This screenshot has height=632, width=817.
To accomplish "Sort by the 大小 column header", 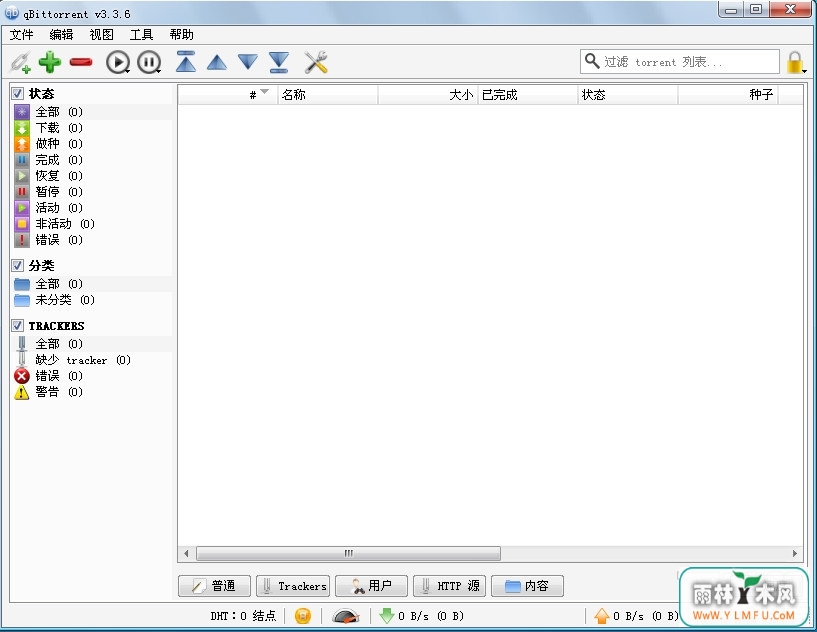I will [x=428, y=95].
